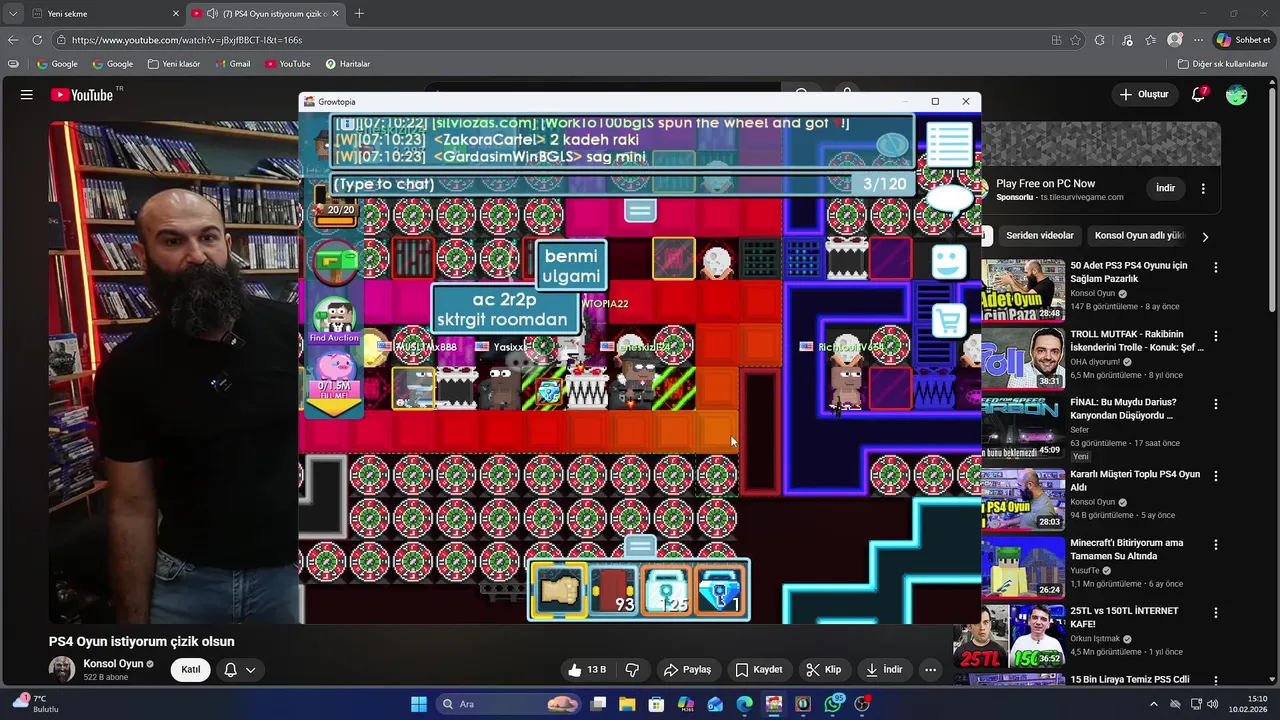Toggle channel notification bell icon
The height and width of the screenshot is (720, 1280).
[230, 670]
